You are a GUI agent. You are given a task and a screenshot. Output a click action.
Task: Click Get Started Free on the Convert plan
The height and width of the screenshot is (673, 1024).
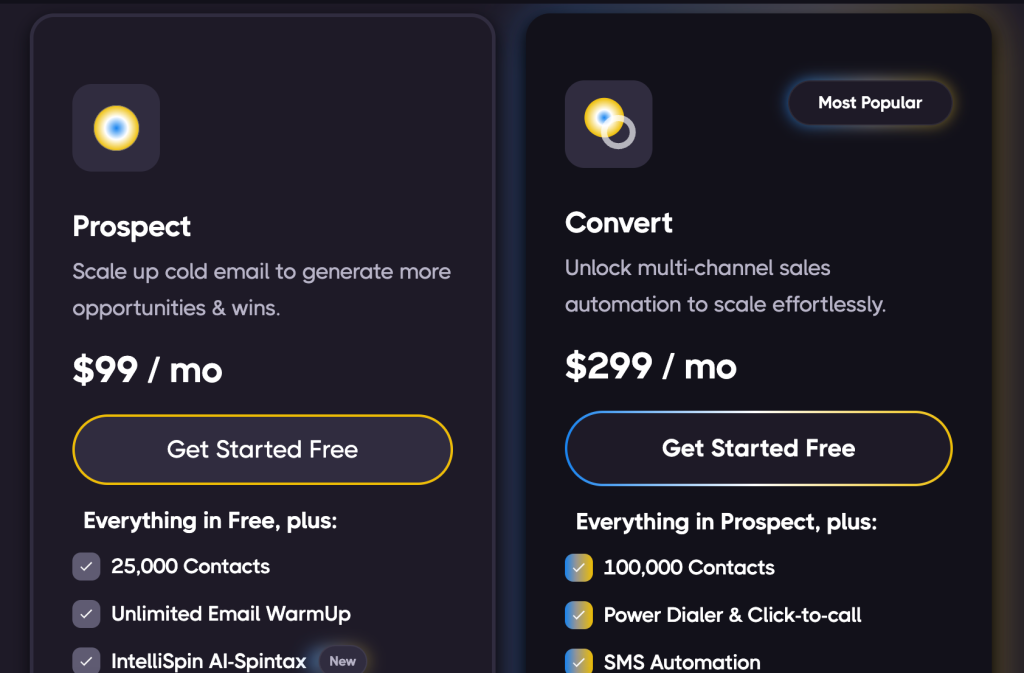[758, 448]
